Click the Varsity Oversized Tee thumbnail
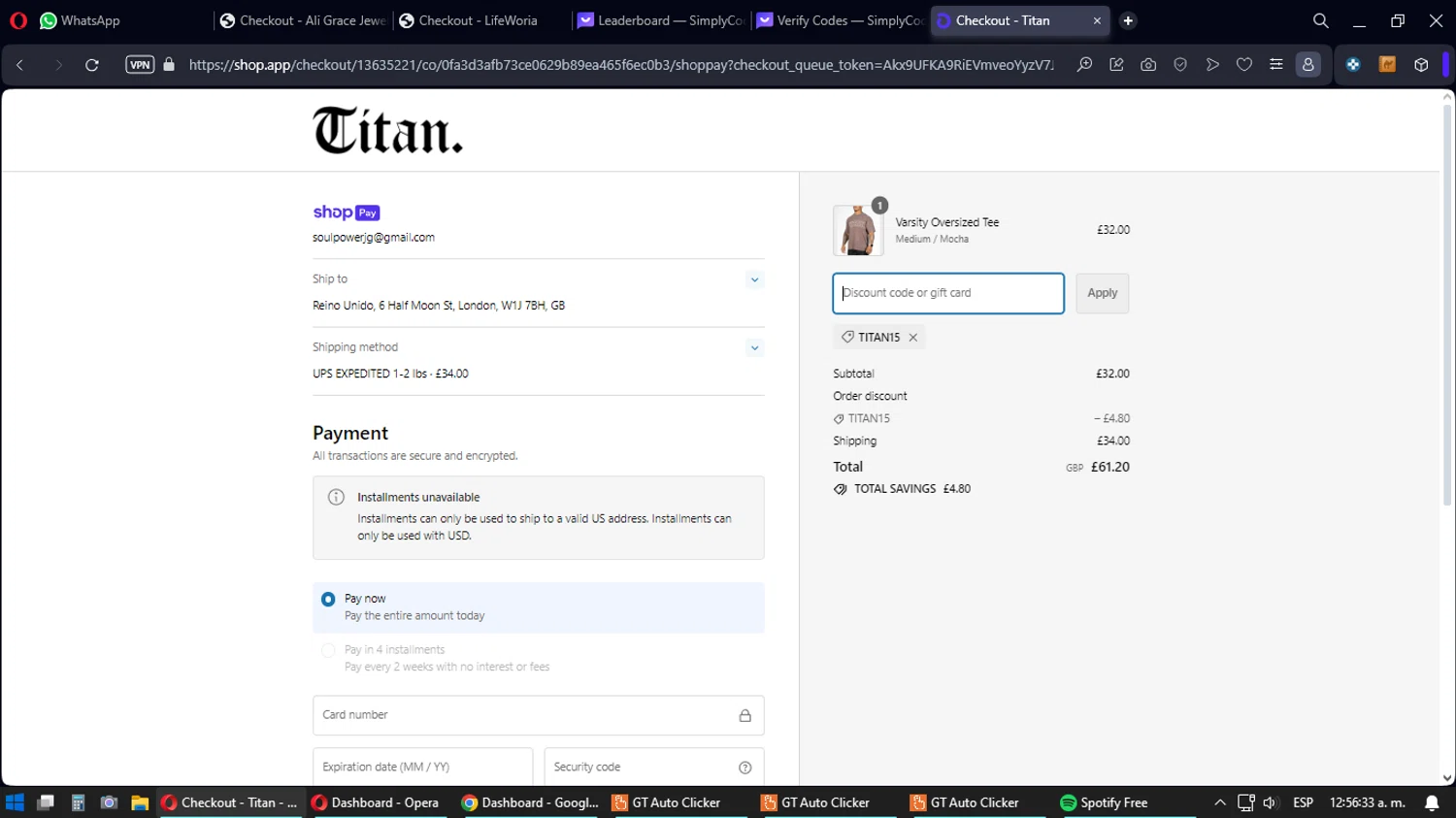The width and height of the screenshot is (1456, 818). [858, 230]
